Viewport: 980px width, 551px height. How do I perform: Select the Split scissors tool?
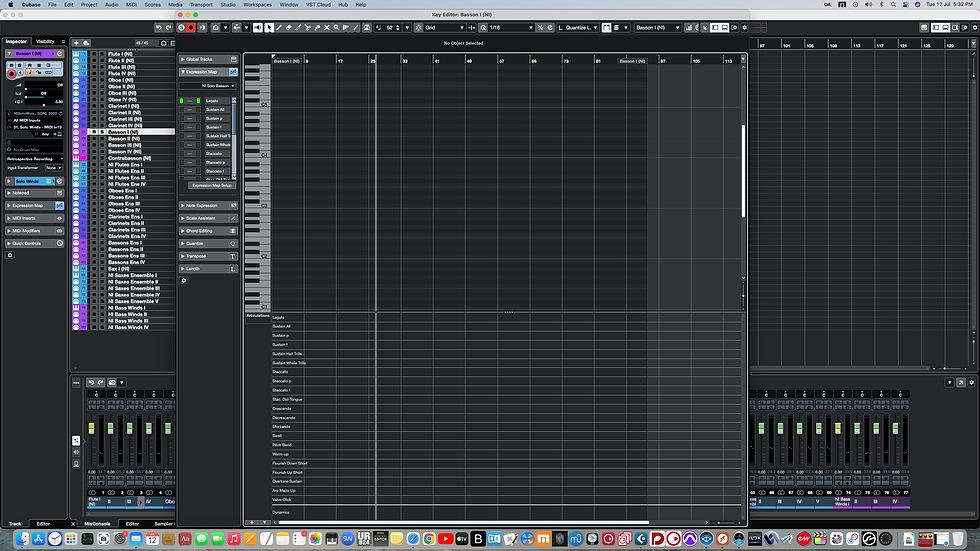(308, 27)
